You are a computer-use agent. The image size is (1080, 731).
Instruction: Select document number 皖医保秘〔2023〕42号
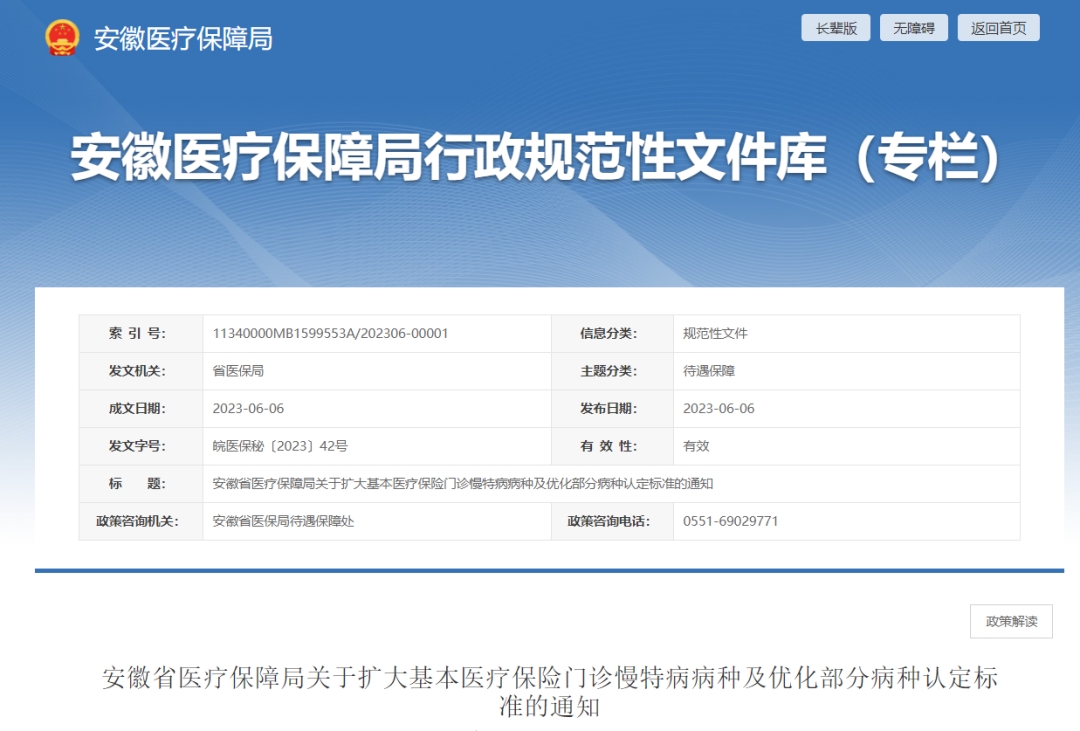(280, 446)
